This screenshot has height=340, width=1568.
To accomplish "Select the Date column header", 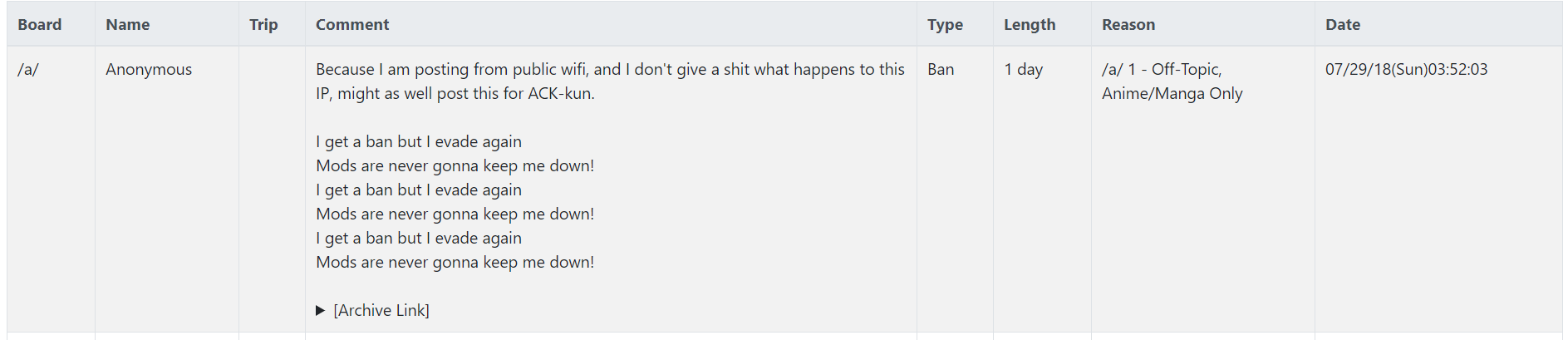I will 1343,24.
